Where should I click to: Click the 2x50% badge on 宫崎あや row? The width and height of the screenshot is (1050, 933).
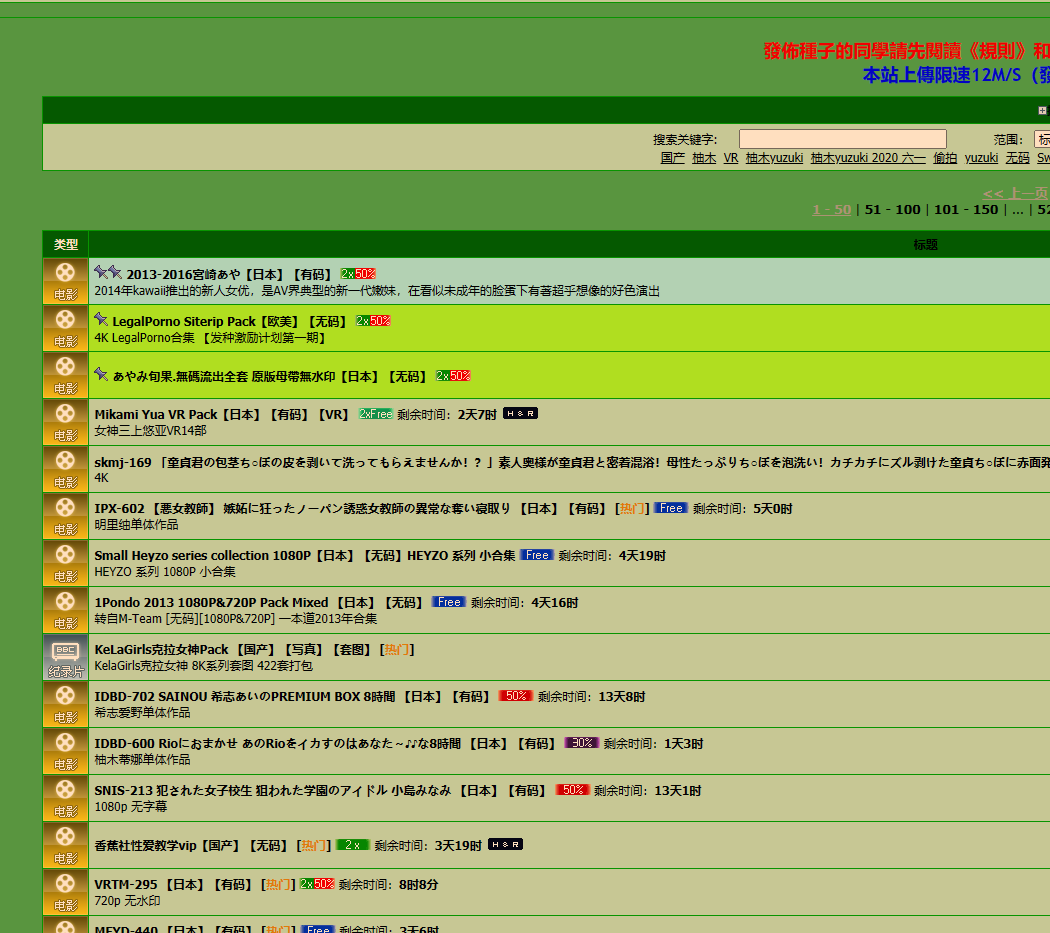coord(358,272)
